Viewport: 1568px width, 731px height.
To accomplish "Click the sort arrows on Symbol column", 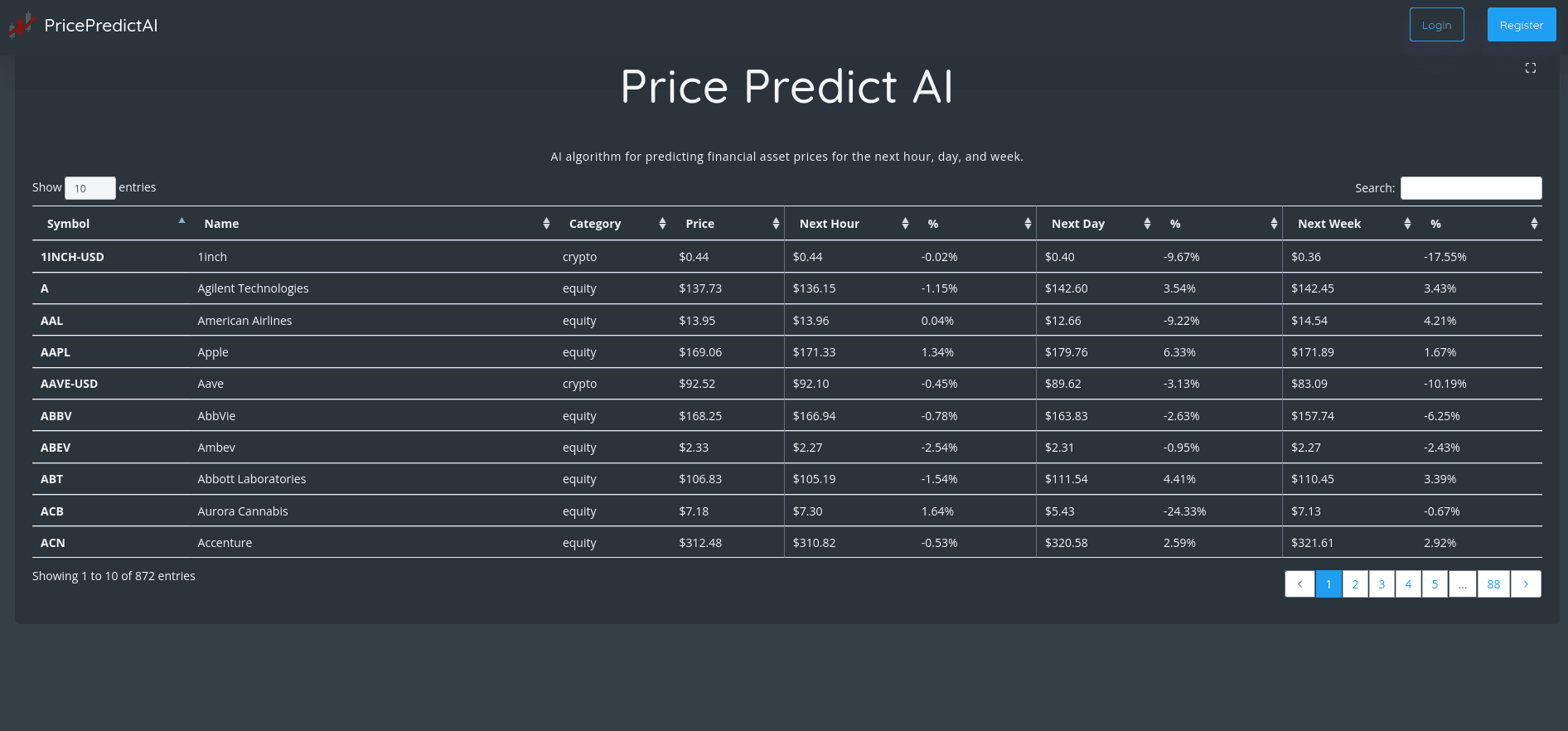I will pyautogui.click(x=181, y=222).
